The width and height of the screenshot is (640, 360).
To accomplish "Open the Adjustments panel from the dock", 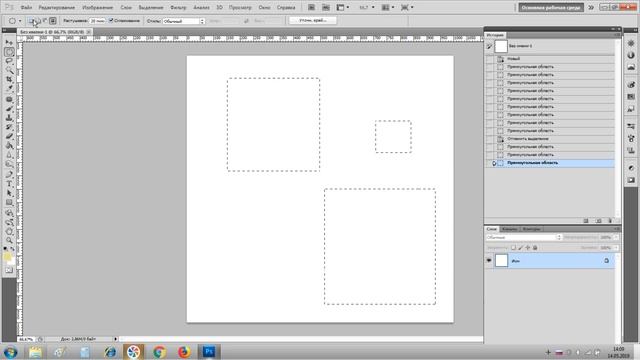I will tap(631, 168).
